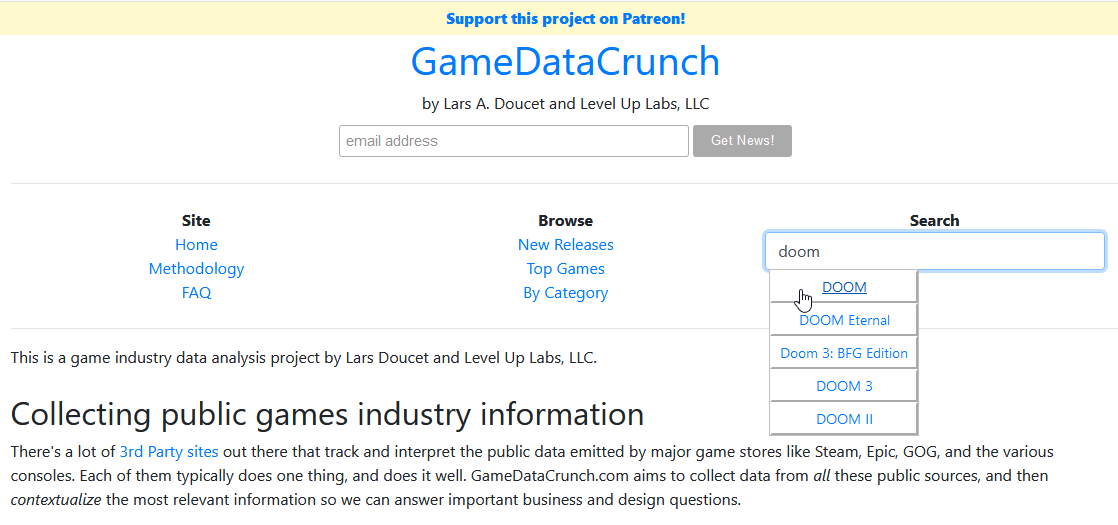
Task: Open the Methodology page link
Action: tap(196, 269)
